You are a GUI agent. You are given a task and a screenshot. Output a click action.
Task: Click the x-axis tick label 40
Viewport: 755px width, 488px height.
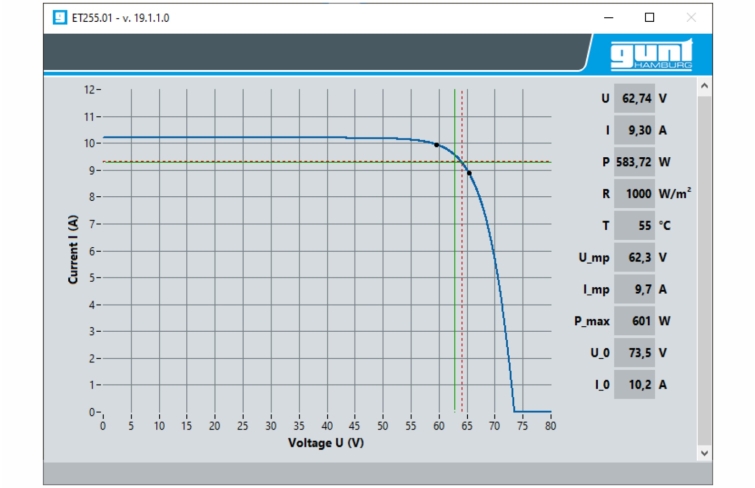coord(327,426)
